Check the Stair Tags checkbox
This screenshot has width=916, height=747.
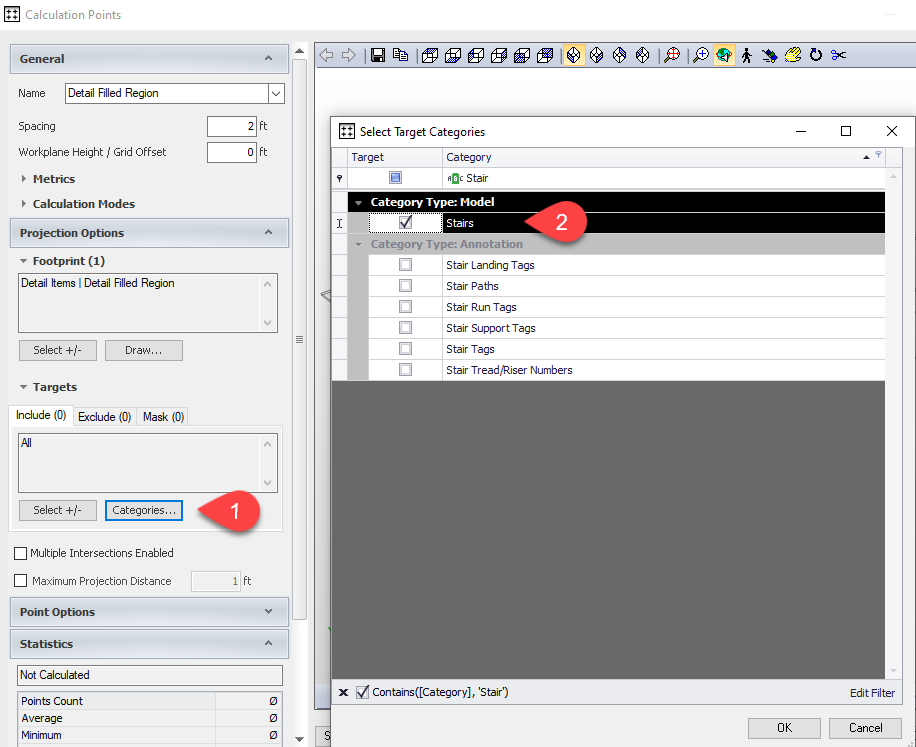(x=405, y=349)
